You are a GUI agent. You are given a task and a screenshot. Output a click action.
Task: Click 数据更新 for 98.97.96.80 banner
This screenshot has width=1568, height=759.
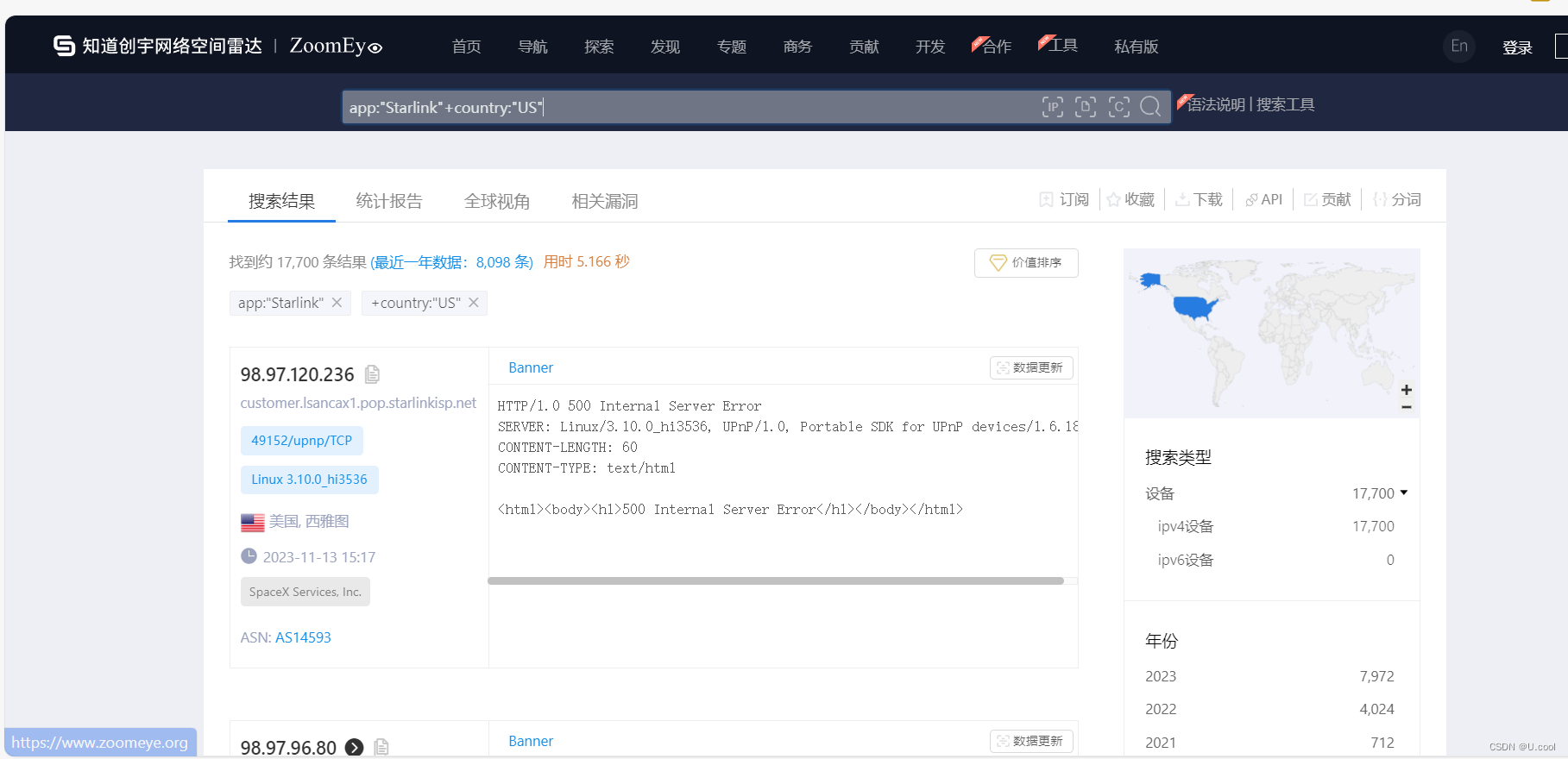tap(1031, 741)
